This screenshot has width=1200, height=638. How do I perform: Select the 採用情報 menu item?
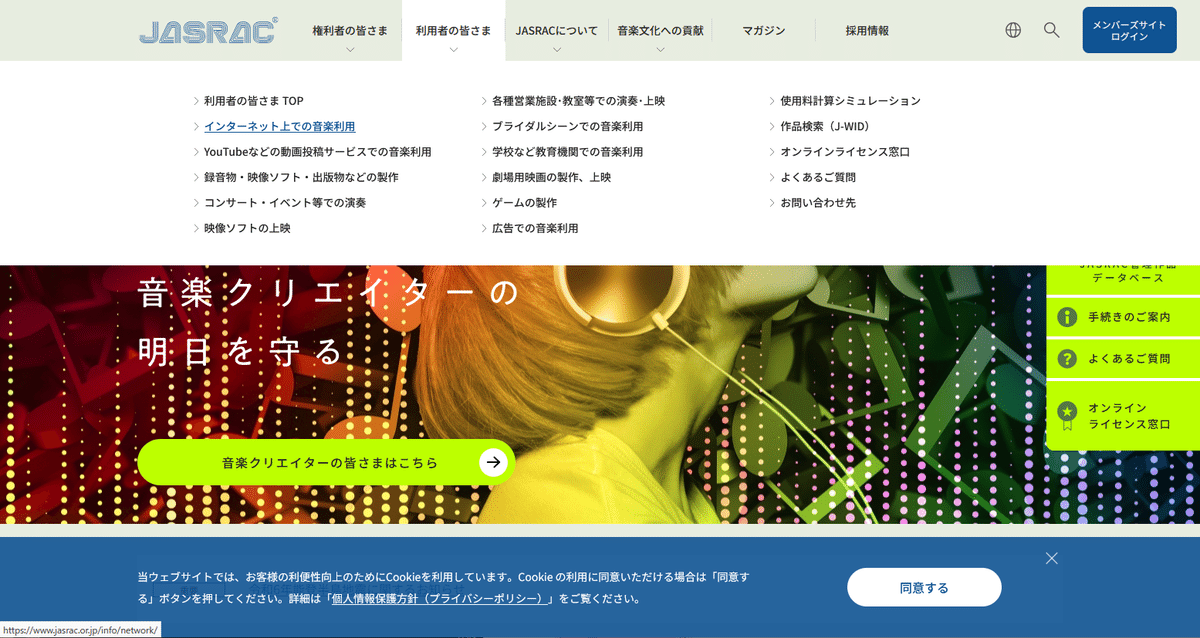[866, 30]
